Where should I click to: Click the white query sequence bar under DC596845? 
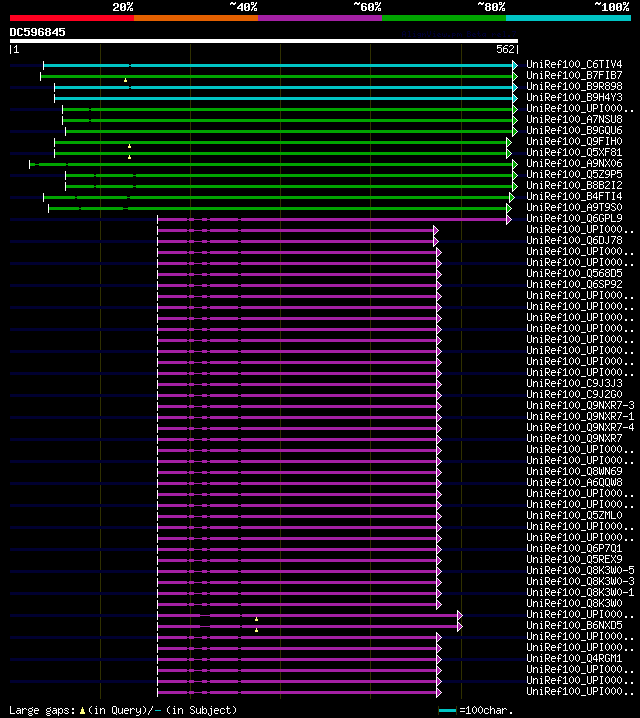(264, 41)
